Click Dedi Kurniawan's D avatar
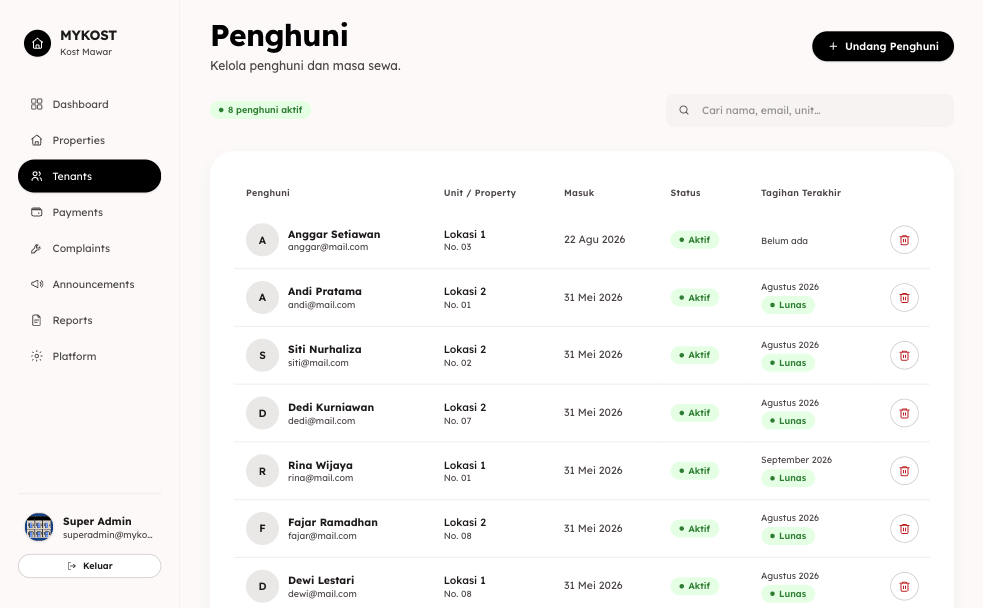The width and height of the screenshot is (983, 608). [x=262, y=413]
